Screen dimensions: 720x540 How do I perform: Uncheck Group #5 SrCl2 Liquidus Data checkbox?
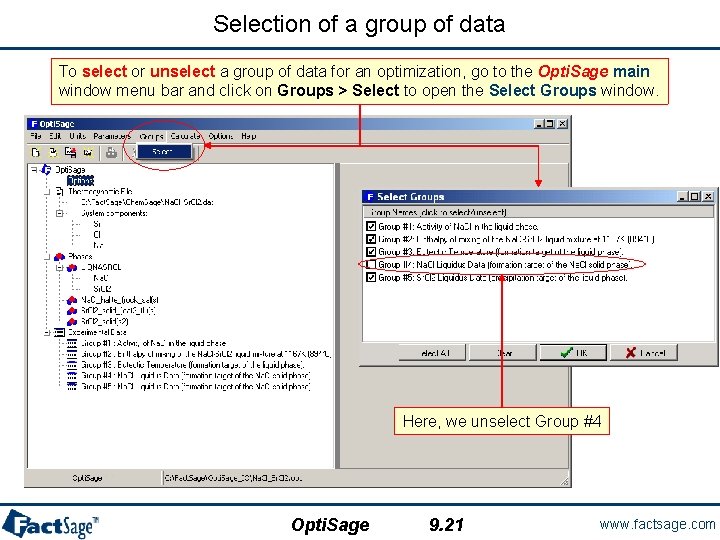[371, 277]
